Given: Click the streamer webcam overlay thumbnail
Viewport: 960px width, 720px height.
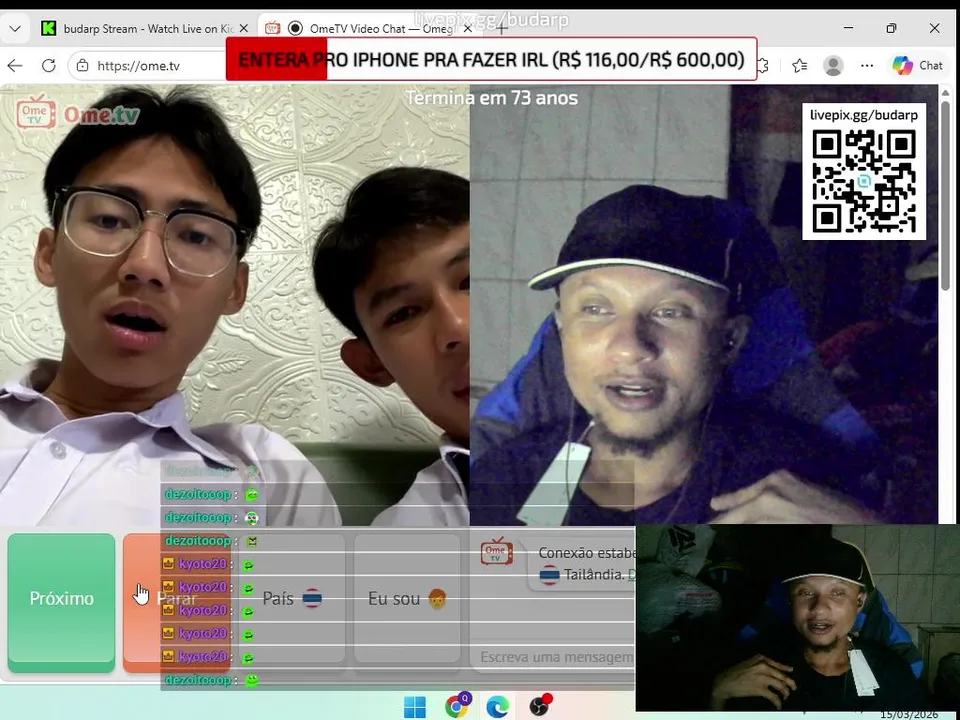Looking at the screenshot, I should (797, 618).
